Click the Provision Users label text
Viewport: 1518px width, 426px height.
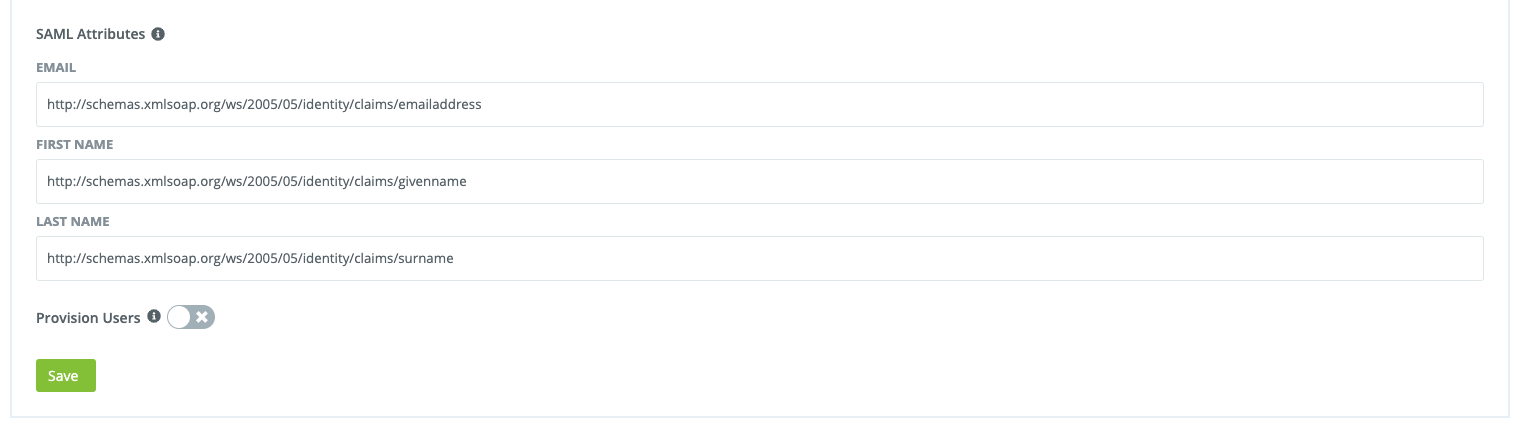88,318
